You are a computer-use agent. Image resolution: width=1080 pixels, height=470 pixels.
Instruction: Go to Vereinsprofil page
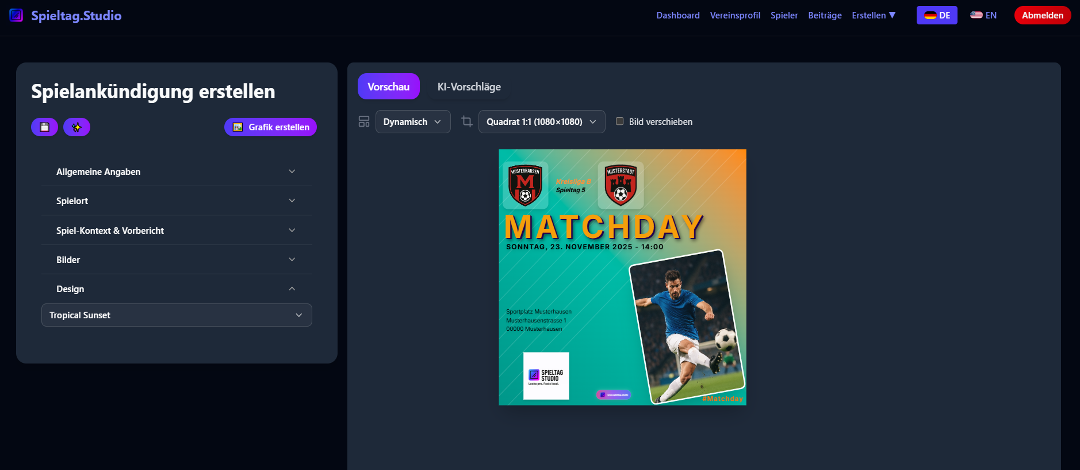pyautogui.click(x=735, y=15)
